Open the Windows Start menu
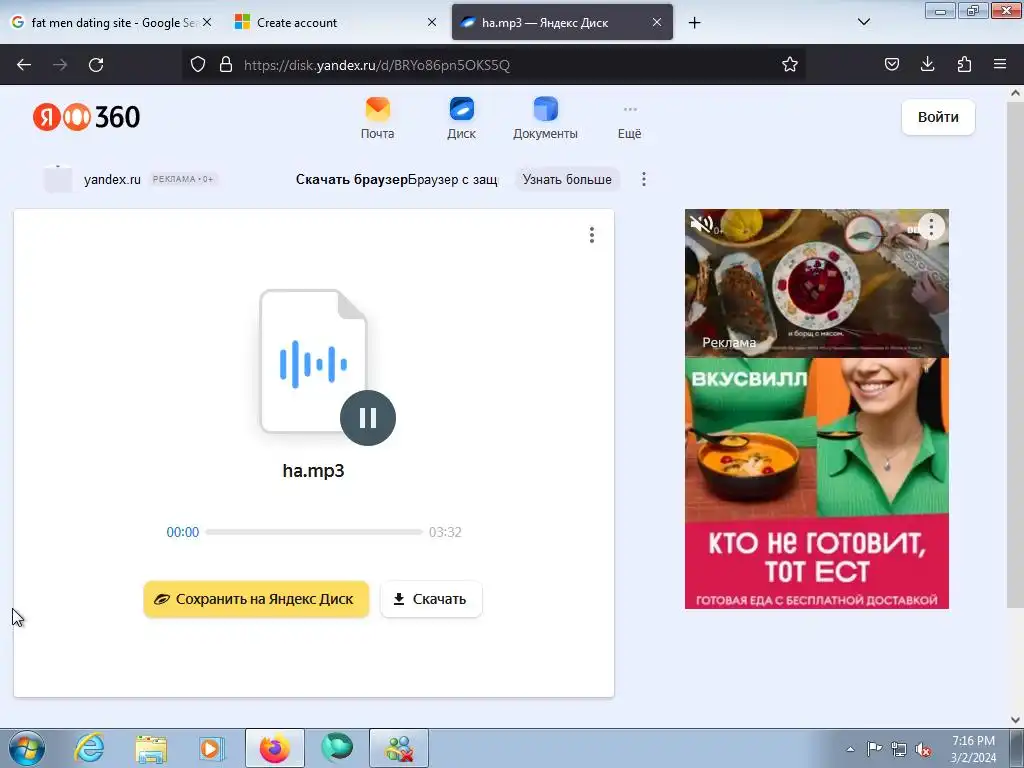 [x=27, y=748]
